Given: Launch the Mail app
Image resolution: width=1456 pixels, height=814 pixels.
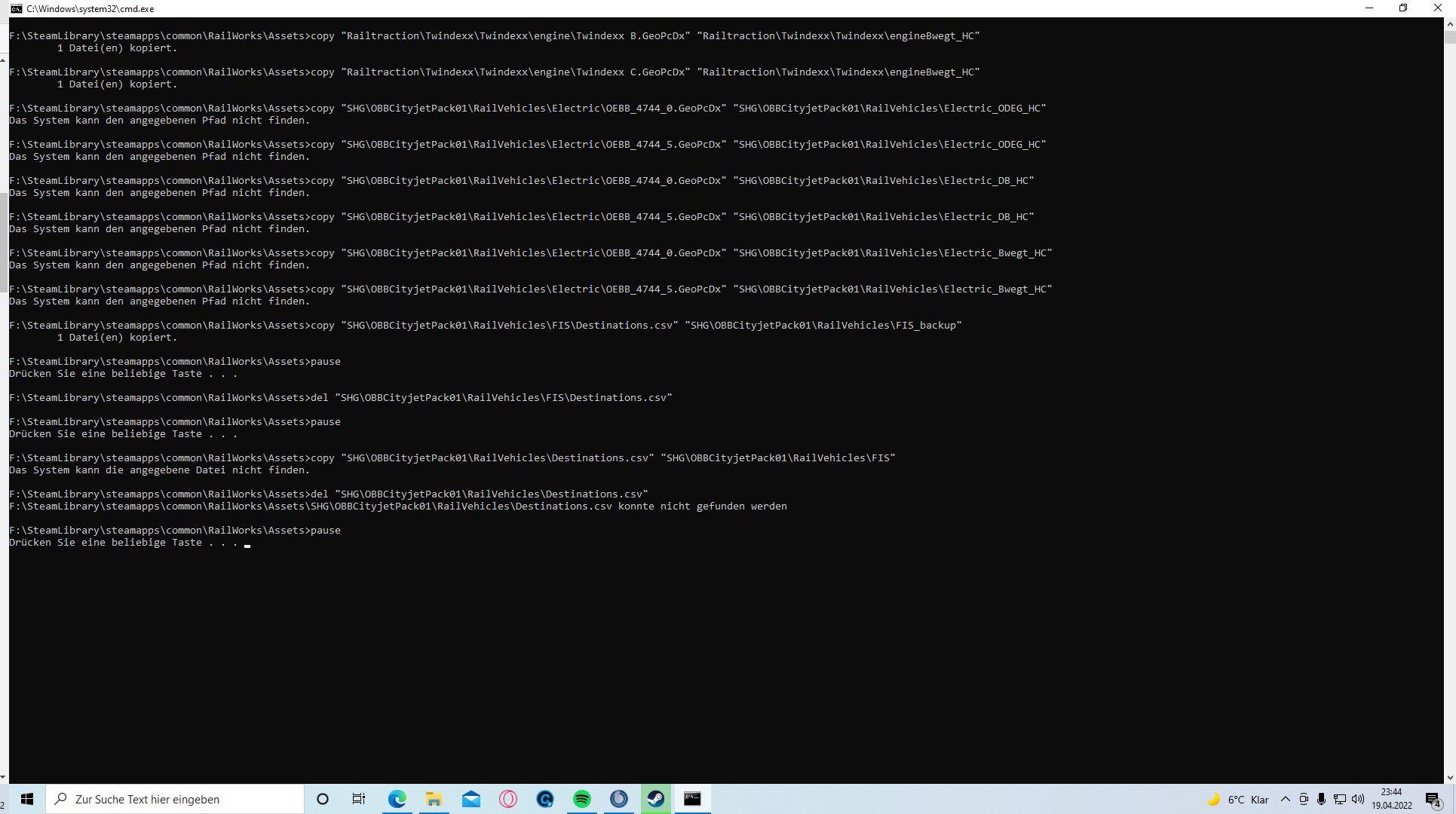Looking at the screenshot, I should pos(471,799).
